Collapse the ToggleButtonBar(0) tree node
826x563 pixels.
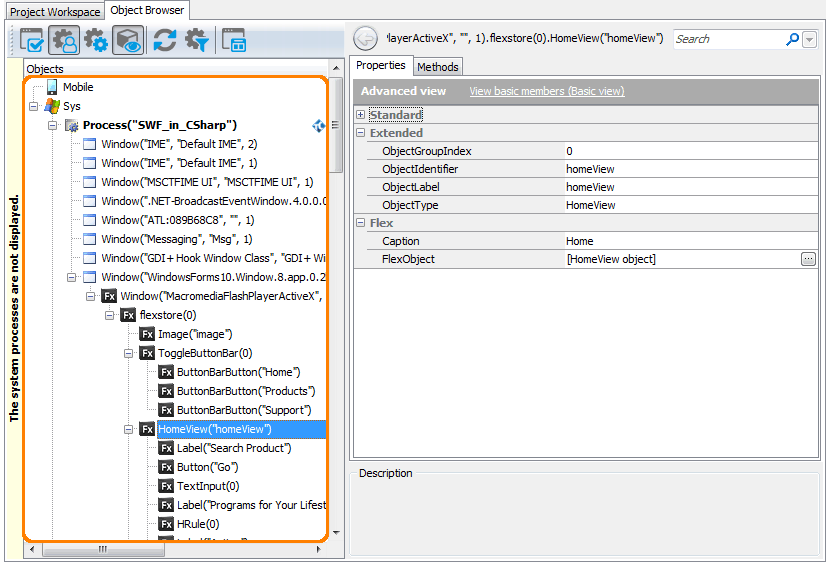[129, 353]
